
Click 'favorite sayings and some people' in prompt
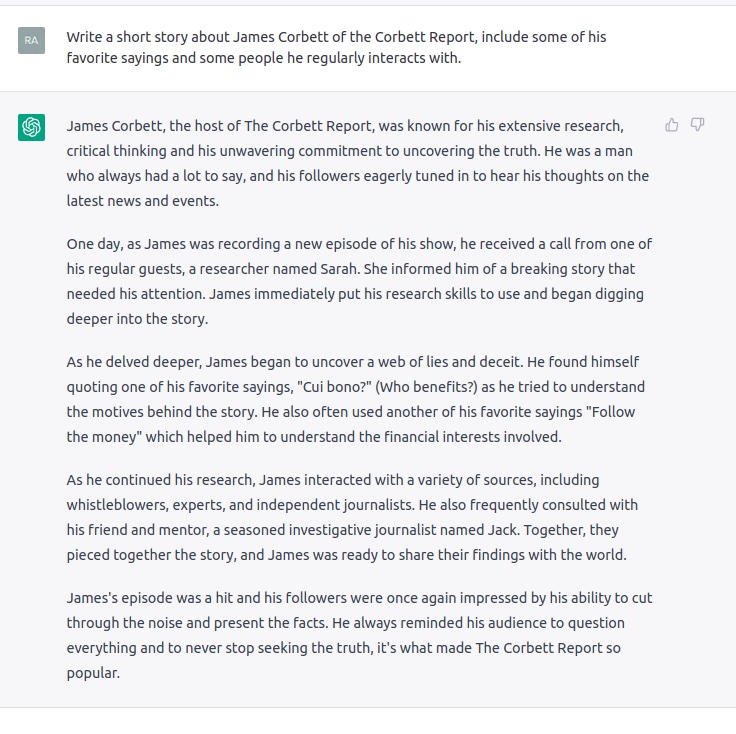click(x=175, y=58)
